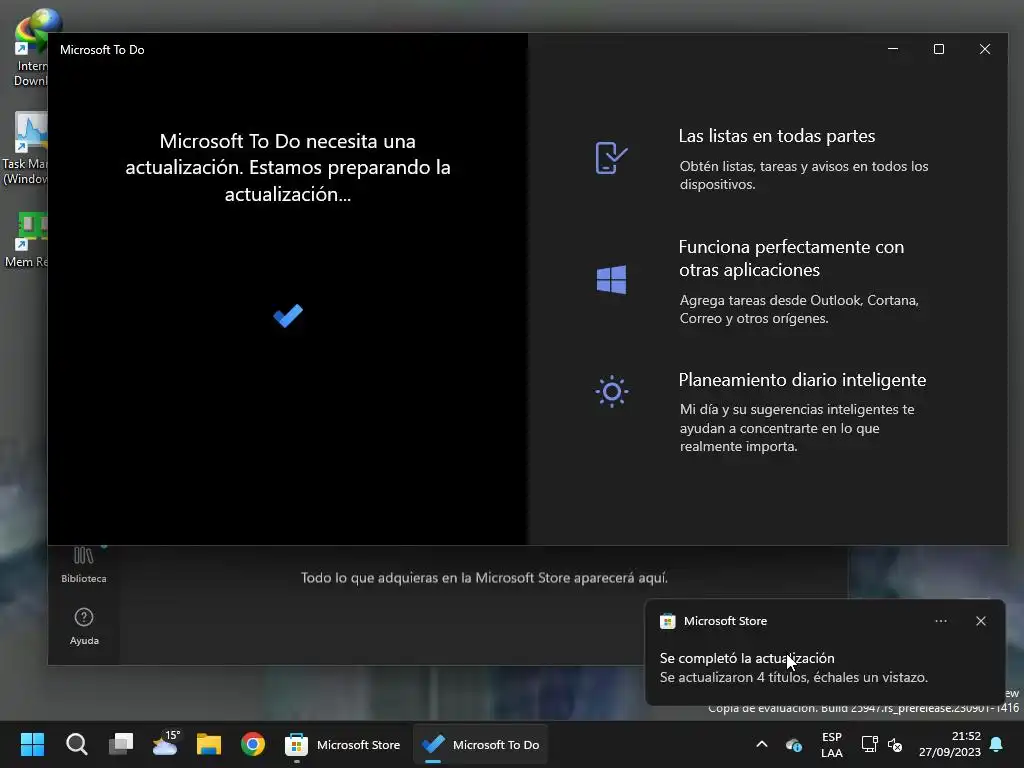1024x768 pixels.
Task: Click the muted volume tray icon
Action: coord(895,744)
